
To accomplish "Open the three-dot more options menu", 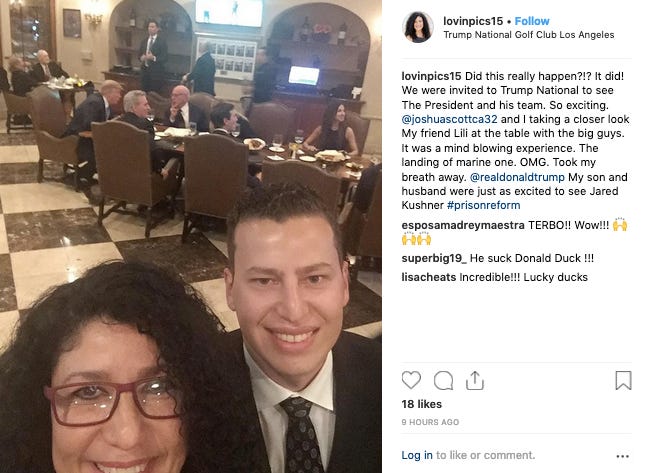I will coord(623,456).
